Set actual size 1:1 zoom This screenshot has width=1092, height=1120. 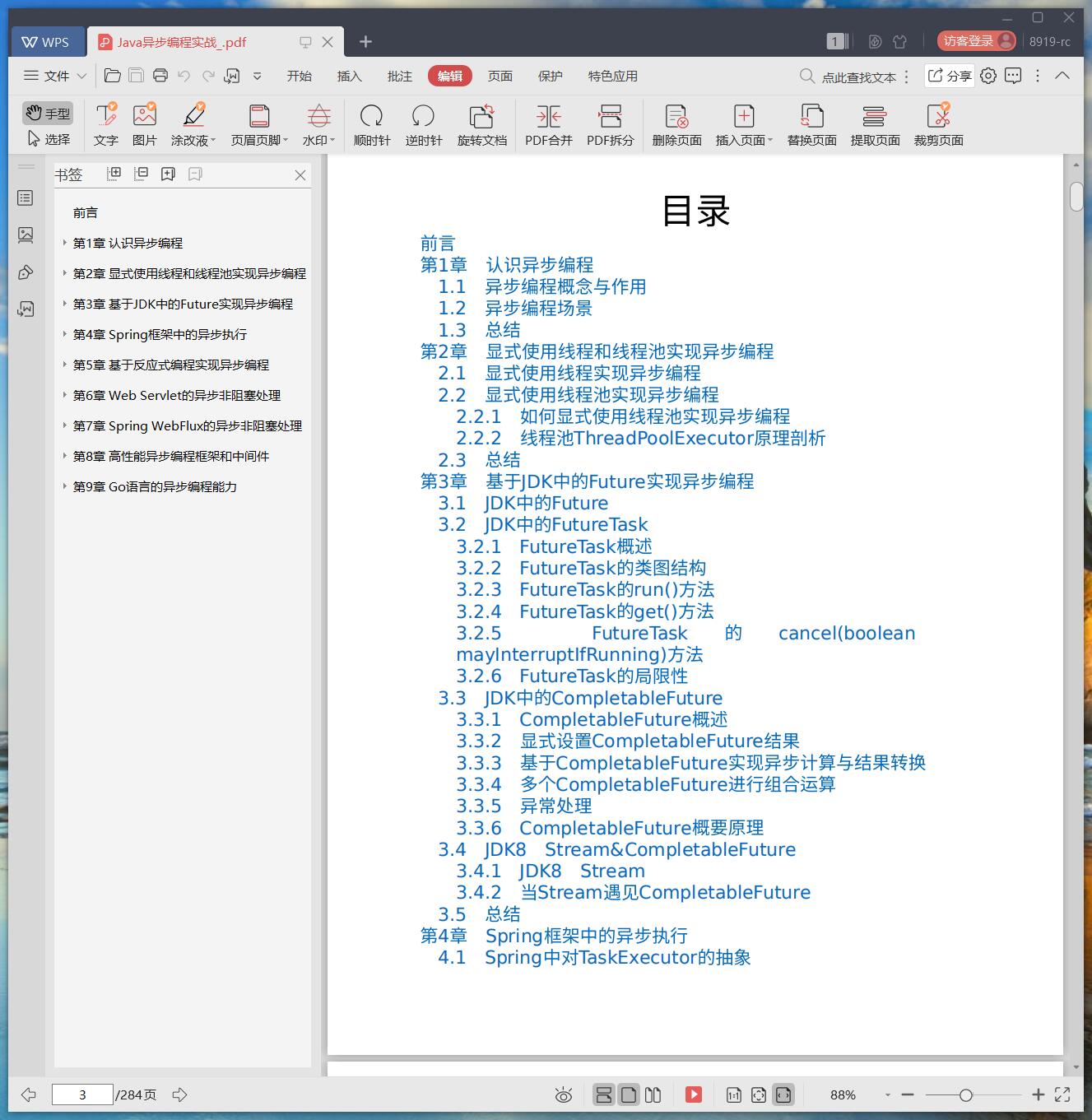coord(733,1094)
